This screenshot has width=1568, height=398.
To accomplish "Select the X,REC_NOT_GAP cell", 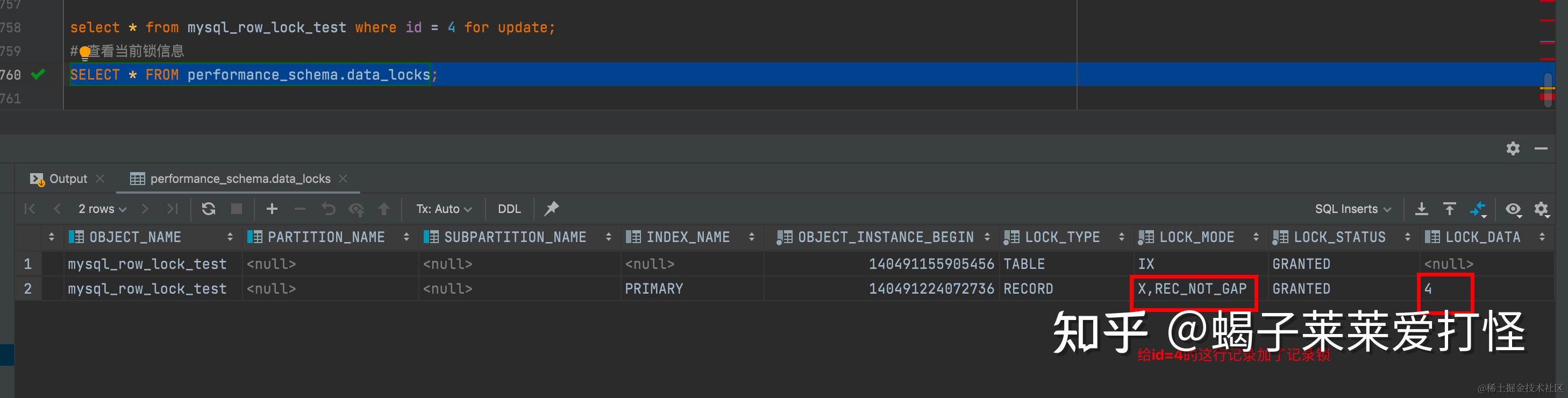I will (1193, 289).
